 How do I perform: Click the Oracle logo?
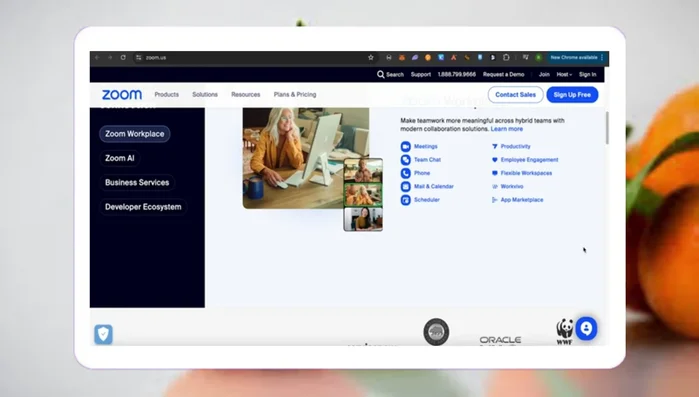[x=500, y=340]
